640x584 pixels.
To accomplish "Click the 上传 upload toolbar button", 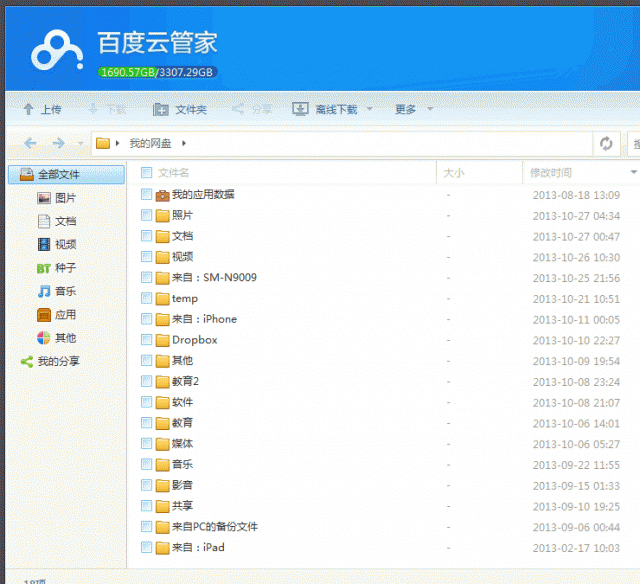I will coord(42,109).
